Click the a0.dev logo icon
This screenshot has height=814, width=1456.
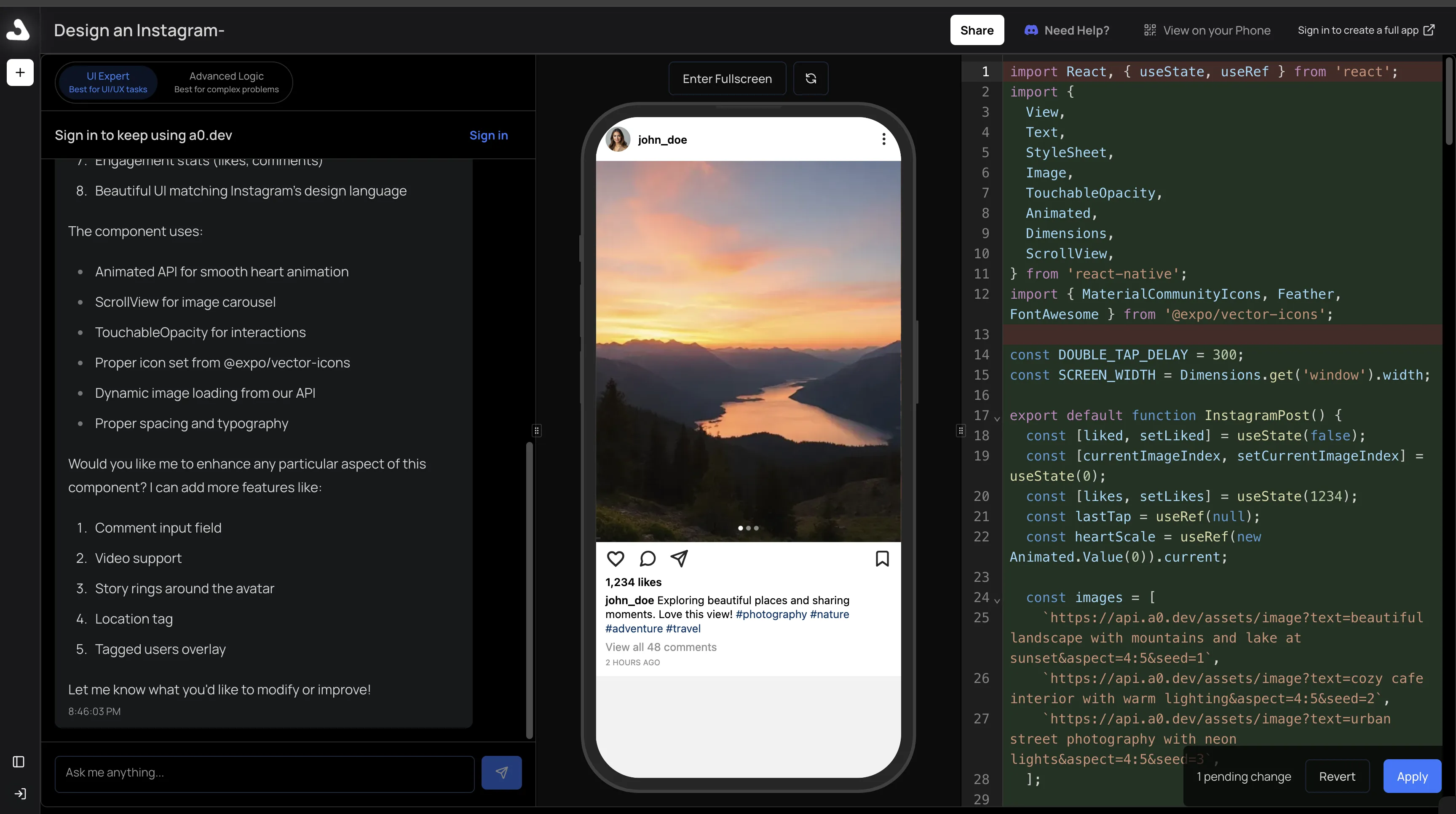[x=18, y=29]
